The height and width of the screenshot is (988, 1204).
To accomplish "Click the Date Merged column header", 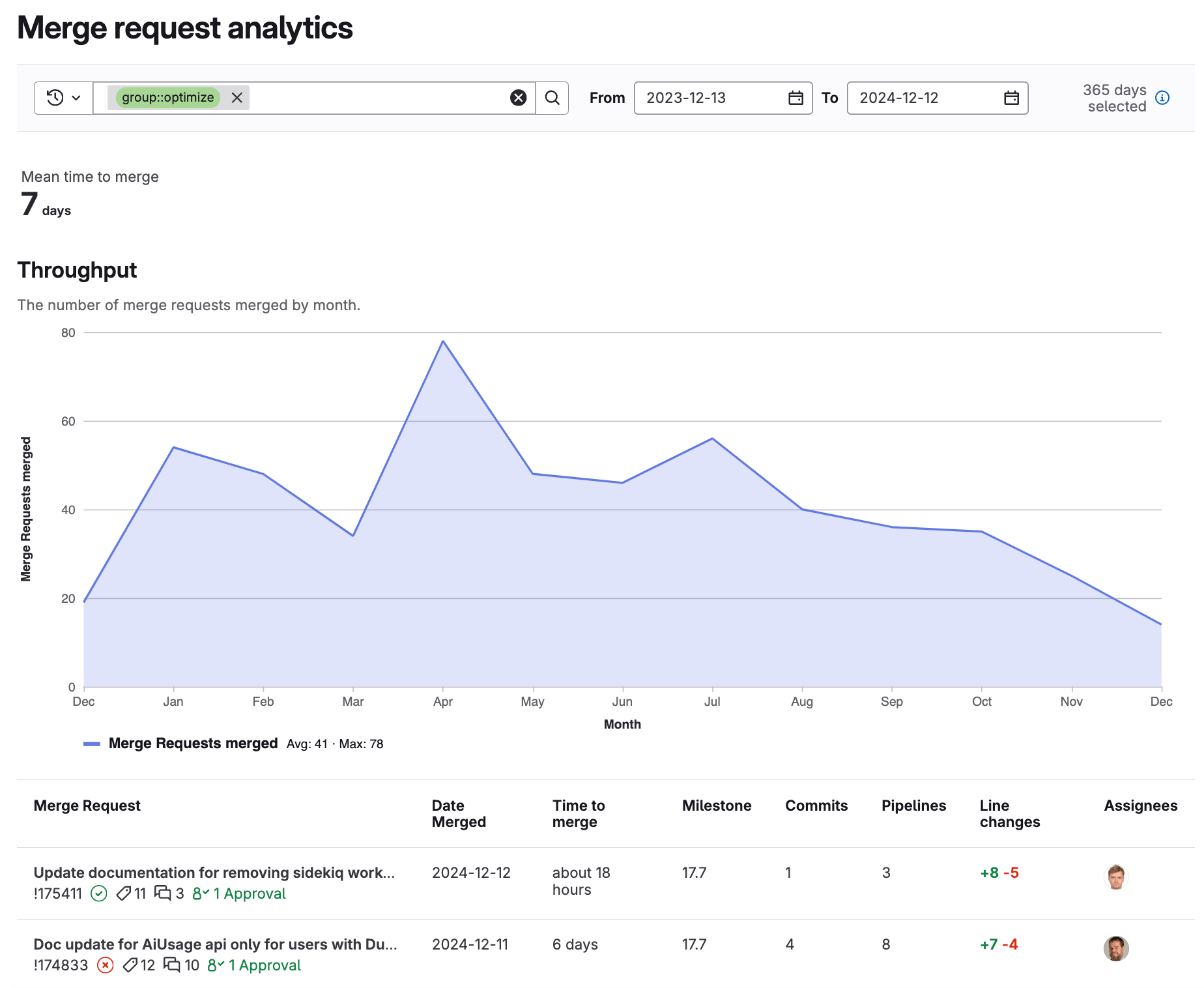I will point(458,813).
